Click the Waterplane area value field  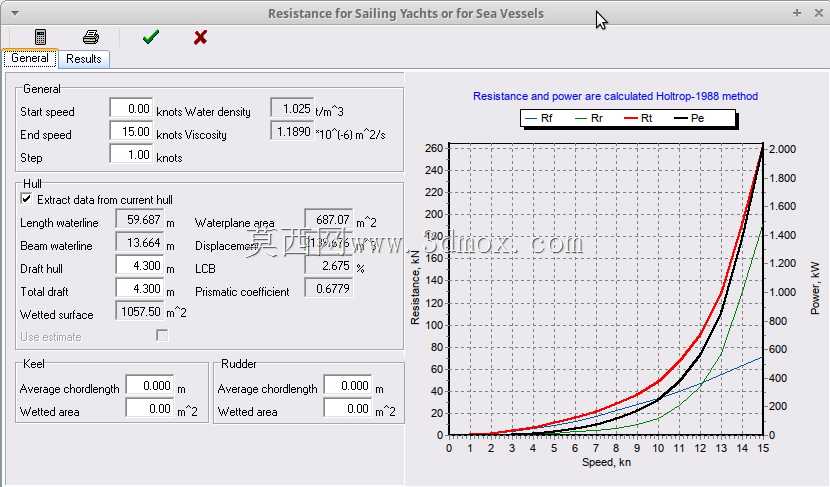pos(329,220)
